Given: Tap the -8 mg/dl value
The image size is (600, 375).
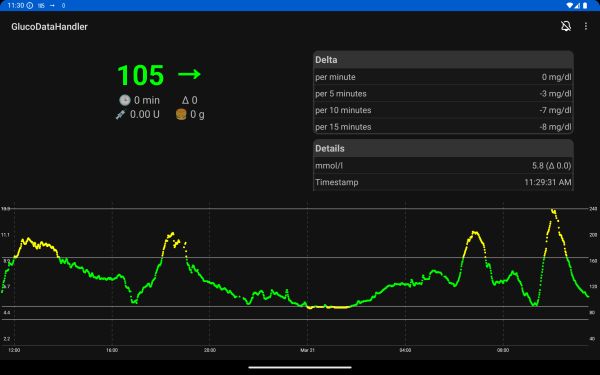Looking at the screenshot, I should tap(555, 127).
